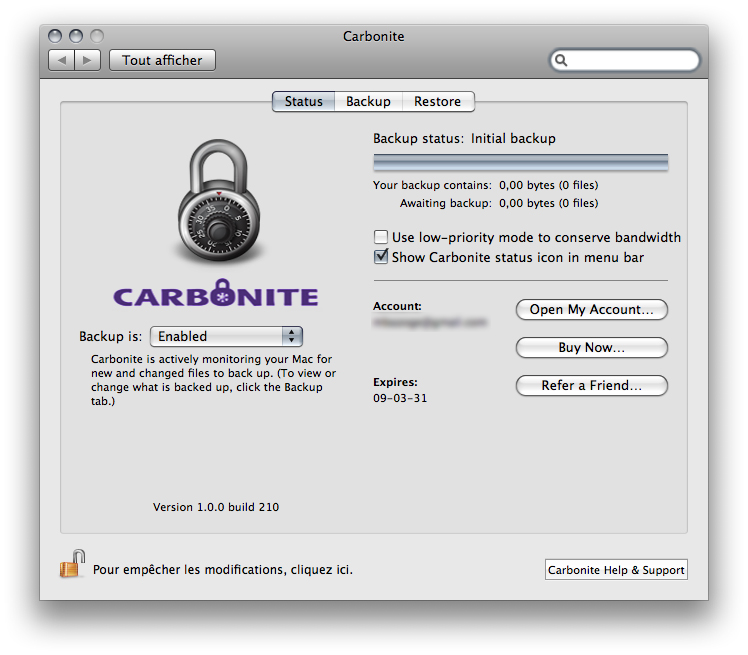Viewport: 748px width, 655px height.
Task: Click the Tout afficher button
Action: tap(162, 60)
